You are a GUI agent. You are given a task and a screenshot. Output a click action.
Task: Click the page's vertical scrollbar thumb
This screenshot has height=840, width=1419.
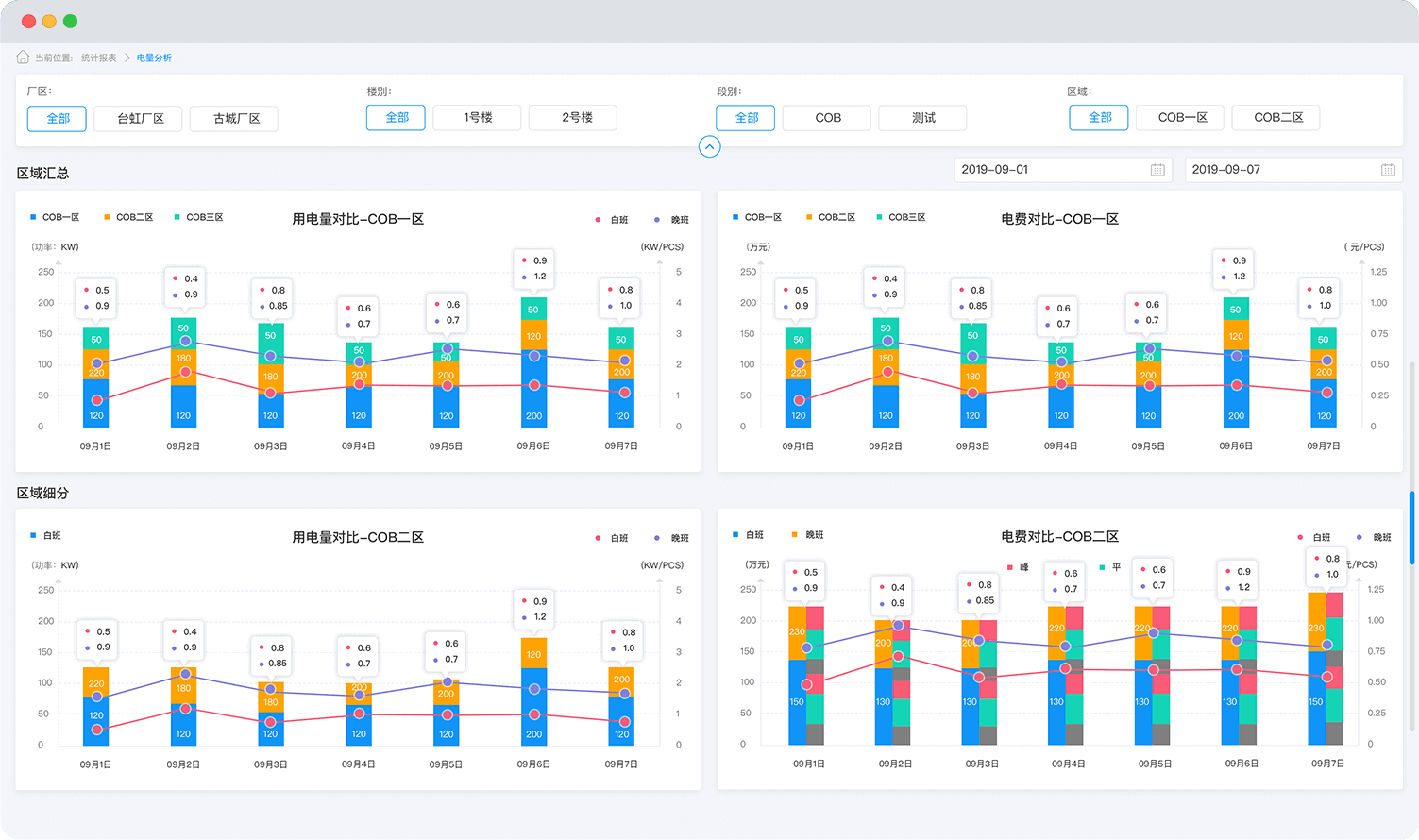coord(1412,529)
